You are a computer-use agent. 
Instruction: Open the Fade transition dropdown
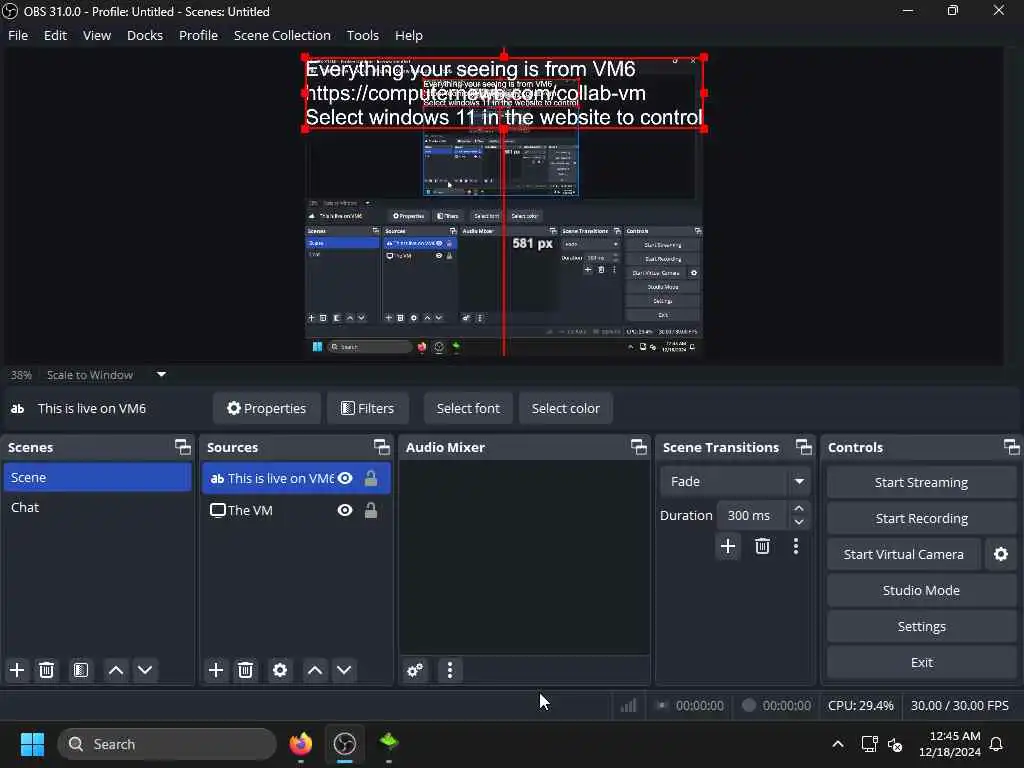735,481
